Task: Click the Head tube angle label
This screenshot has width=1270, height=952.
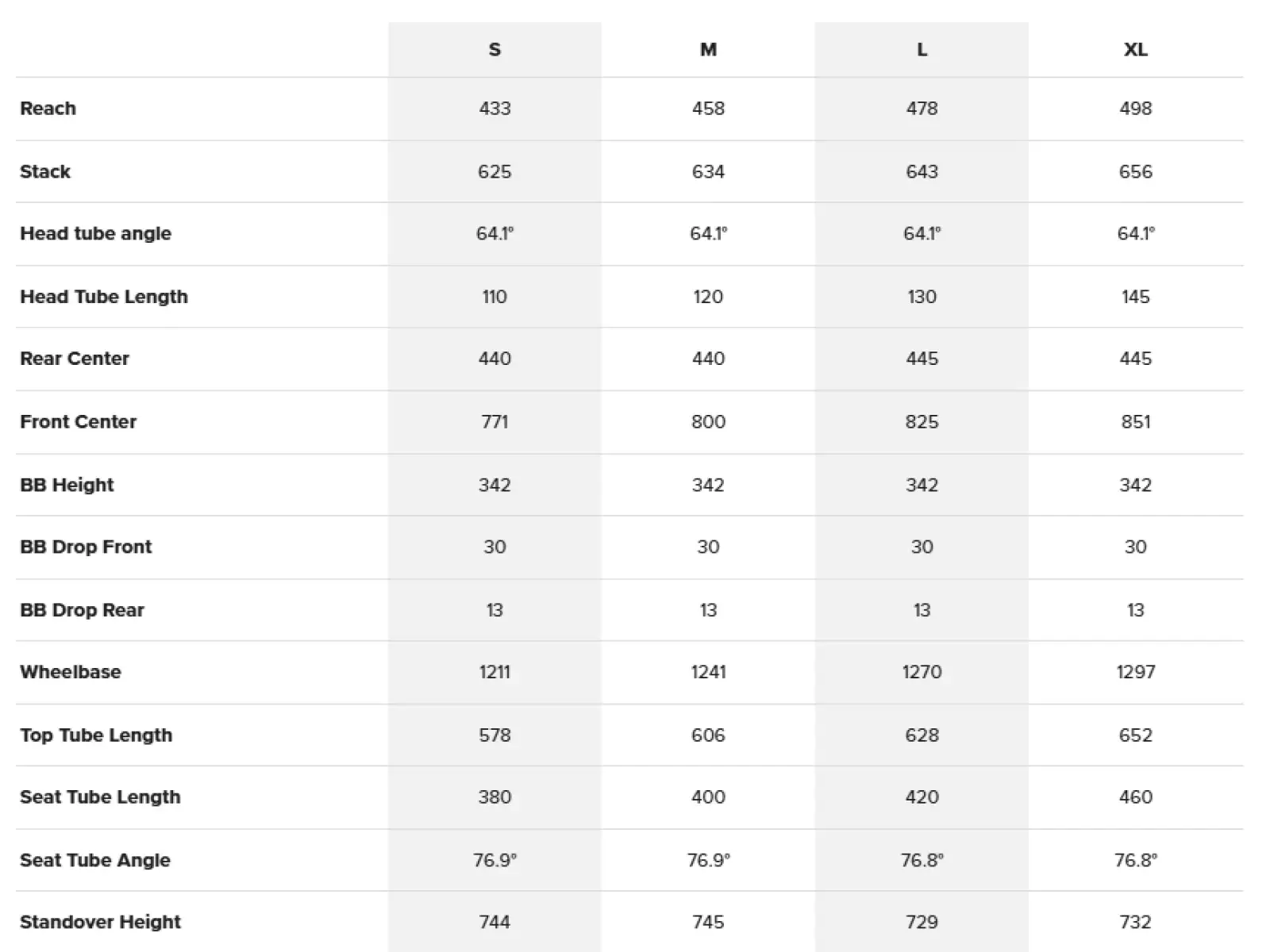Action: [x=95, y=233]
